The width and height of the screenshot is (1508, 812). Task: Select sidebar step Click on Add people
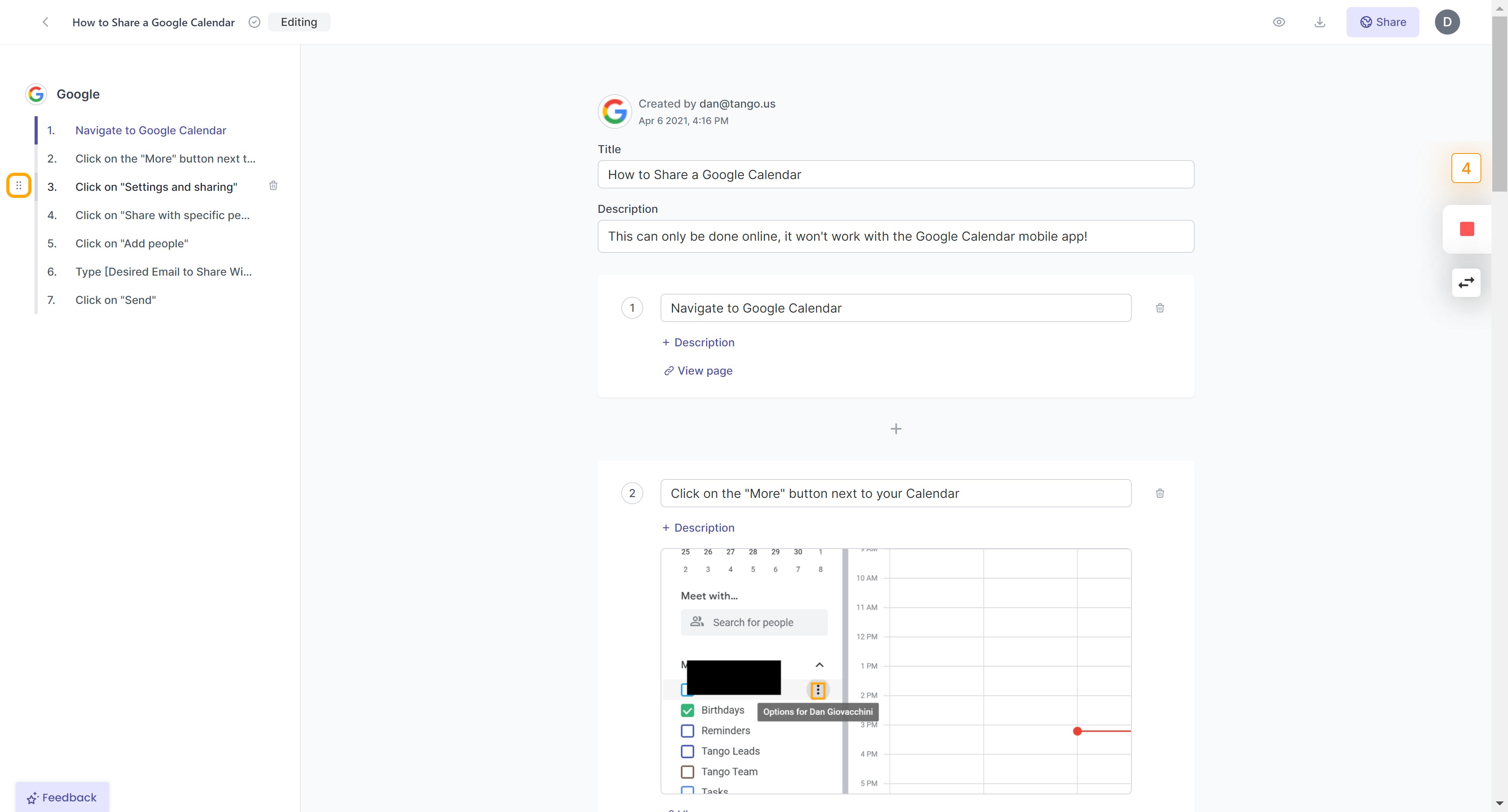[132, 243]
